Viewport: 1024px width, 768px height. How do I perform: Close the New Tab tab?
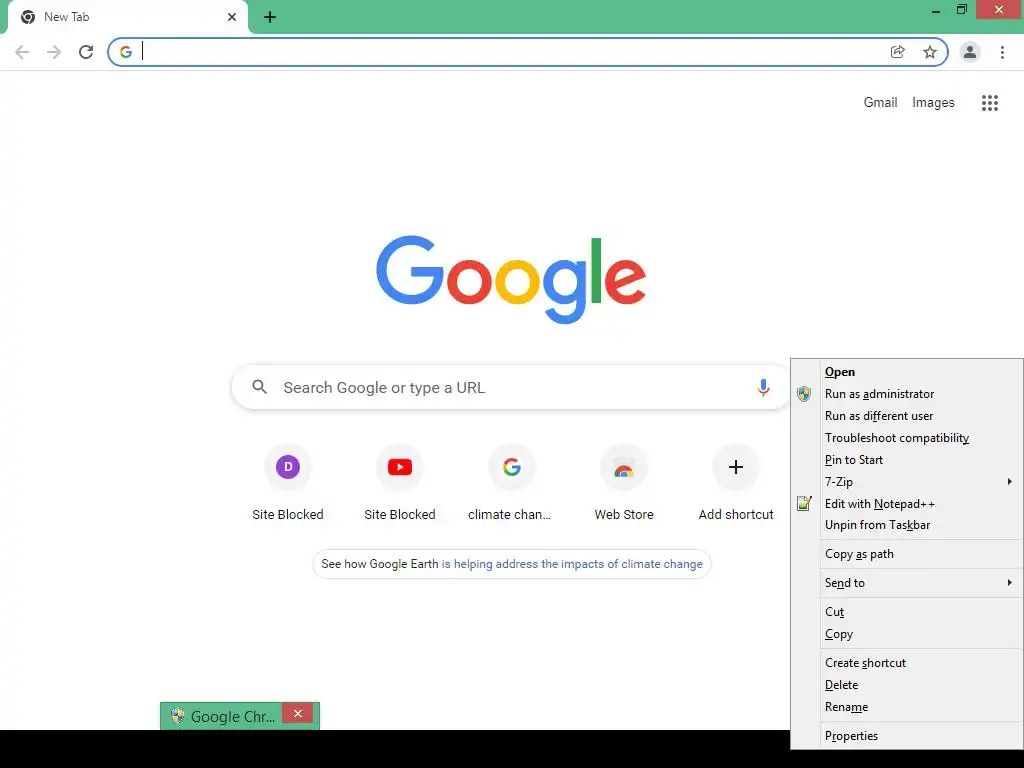tap(232, 17)
